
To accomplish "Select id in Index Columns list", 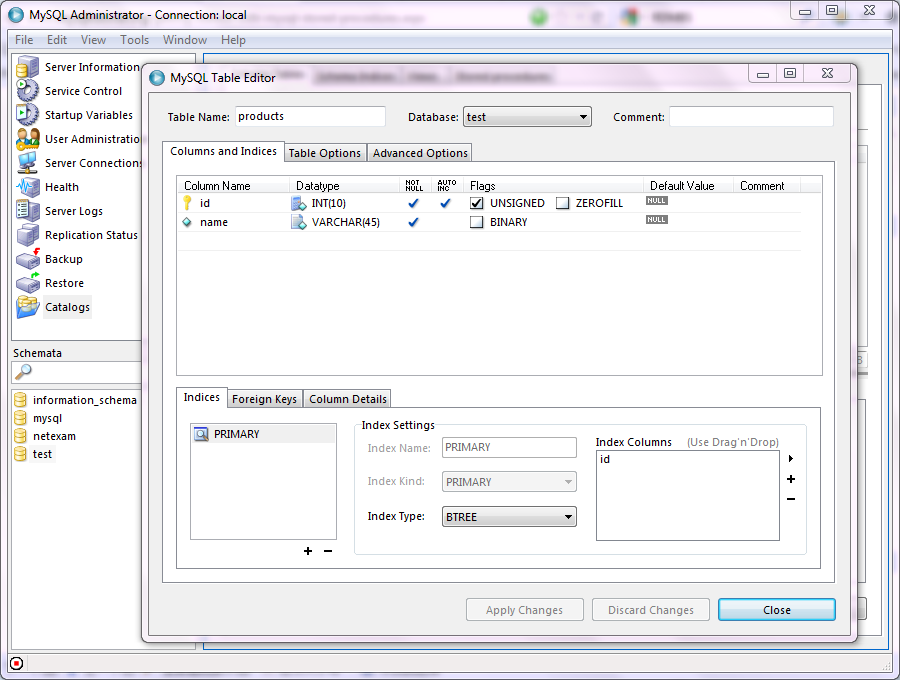I will click(605, 459).
